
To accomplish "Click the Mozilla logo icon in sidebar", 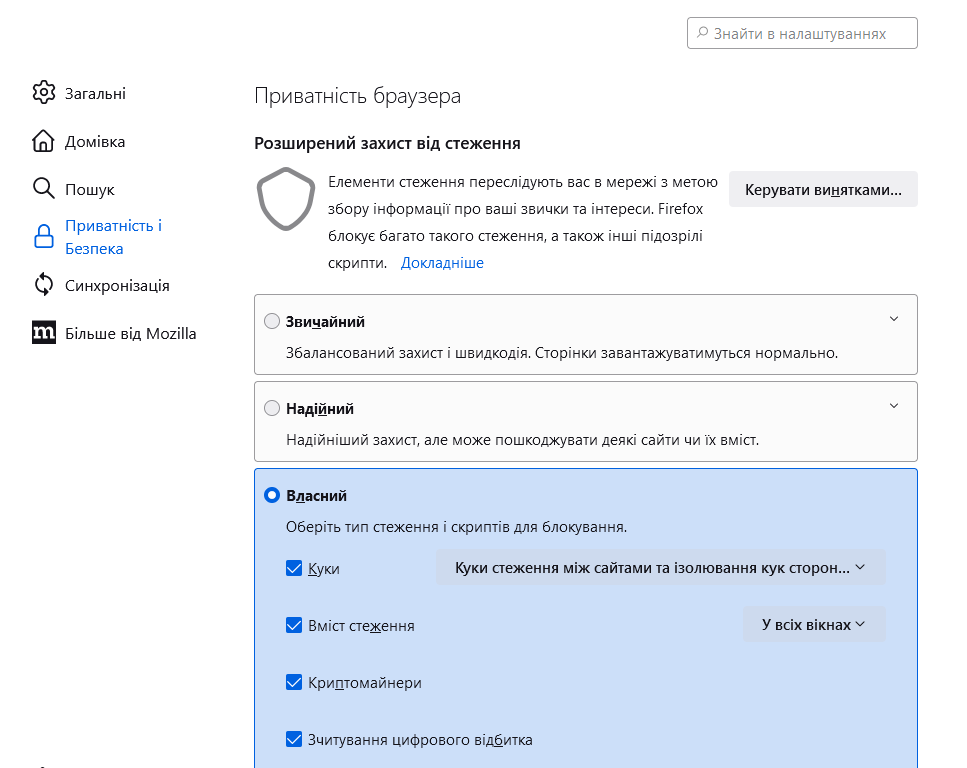I will point(43,333).
